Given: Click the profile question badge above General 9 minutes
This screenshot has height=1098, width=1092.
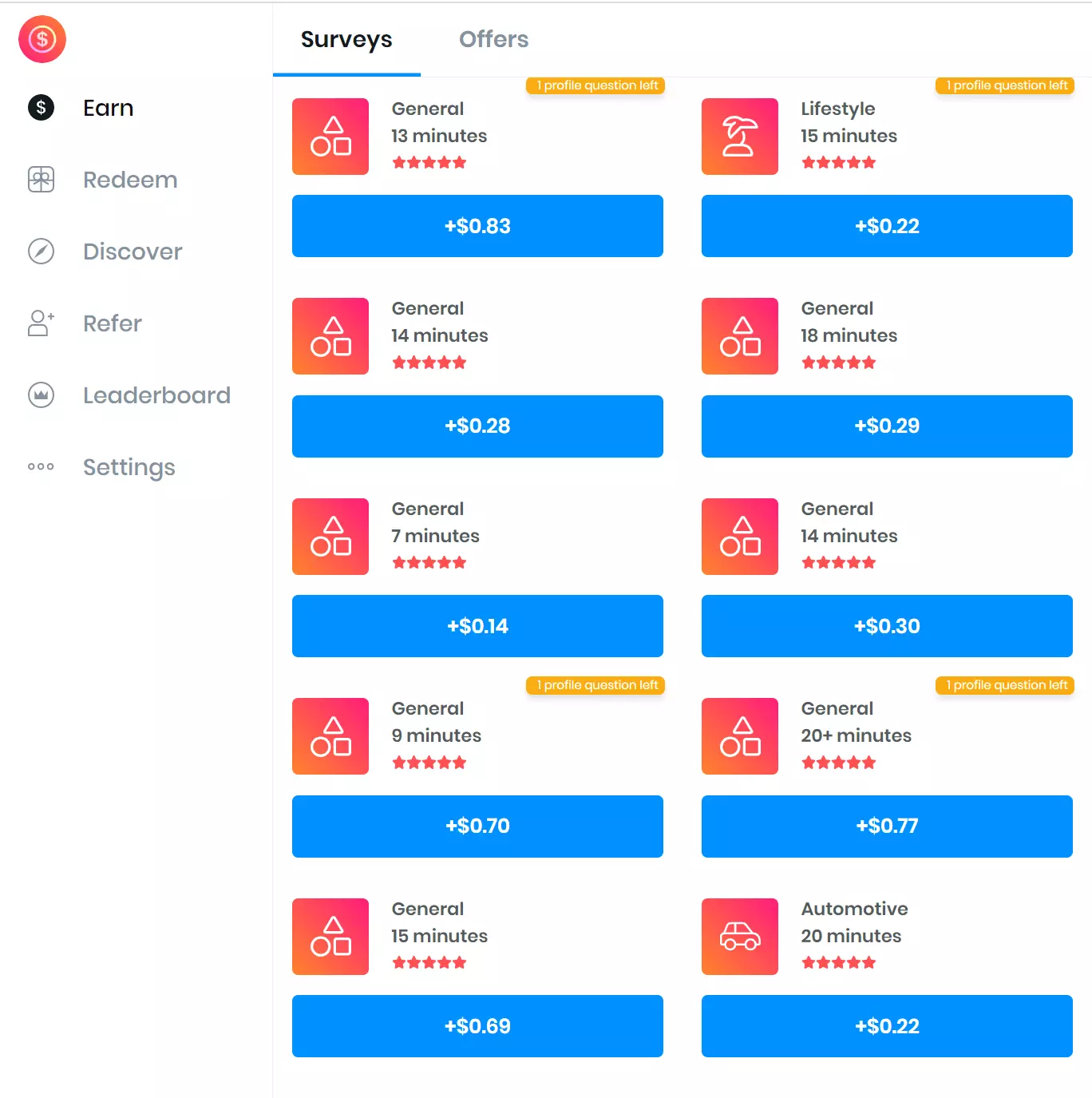Looking at the screenshot, I should (595, 685).
